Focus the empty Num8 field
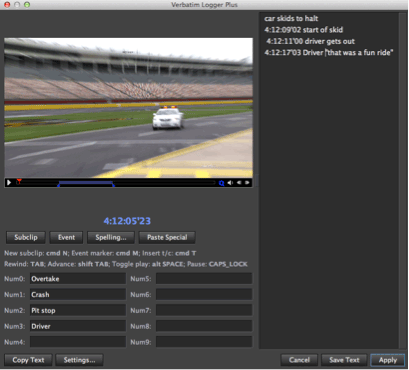This screenshot has width=409, height=370. (204, 326)
